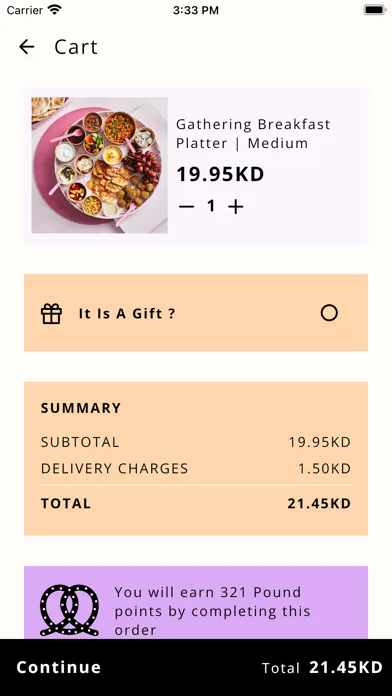Tap the battery indicator icon
The image size is (392, 696).
(x=375, y=10)
